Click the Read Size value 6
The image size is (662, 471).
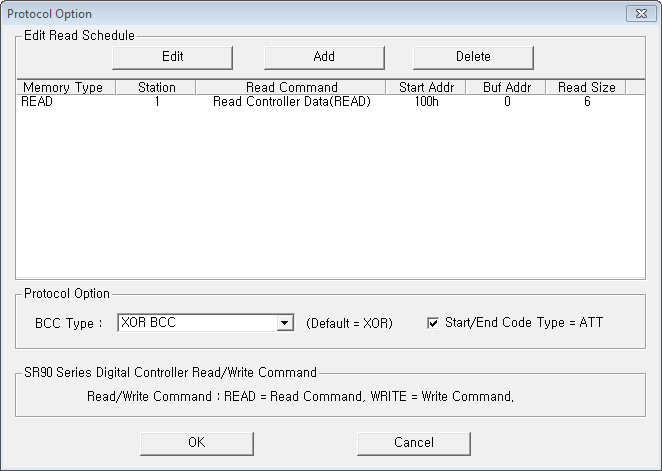point(587,102)
